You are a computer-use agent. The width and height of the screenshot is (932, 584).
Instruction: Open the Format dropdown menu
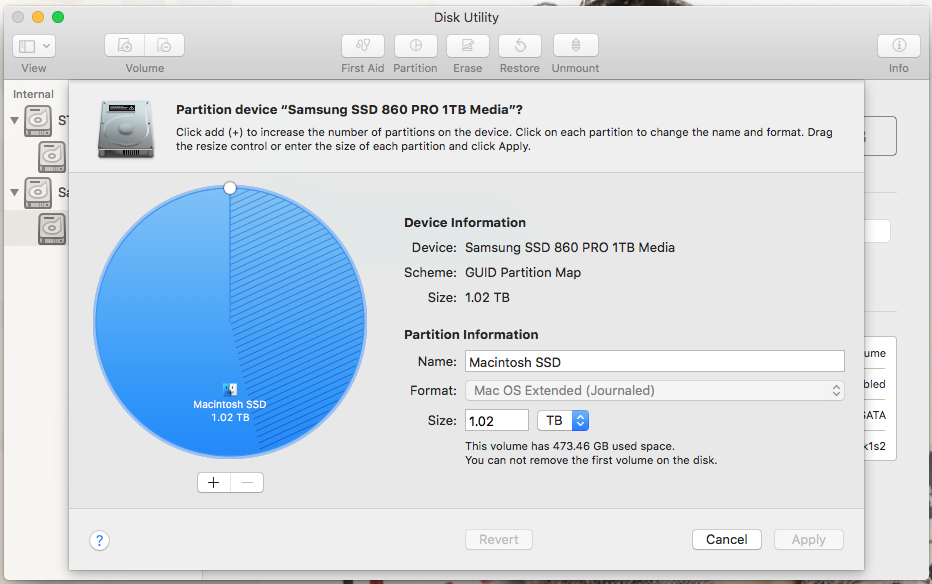(x=654, y=390)
